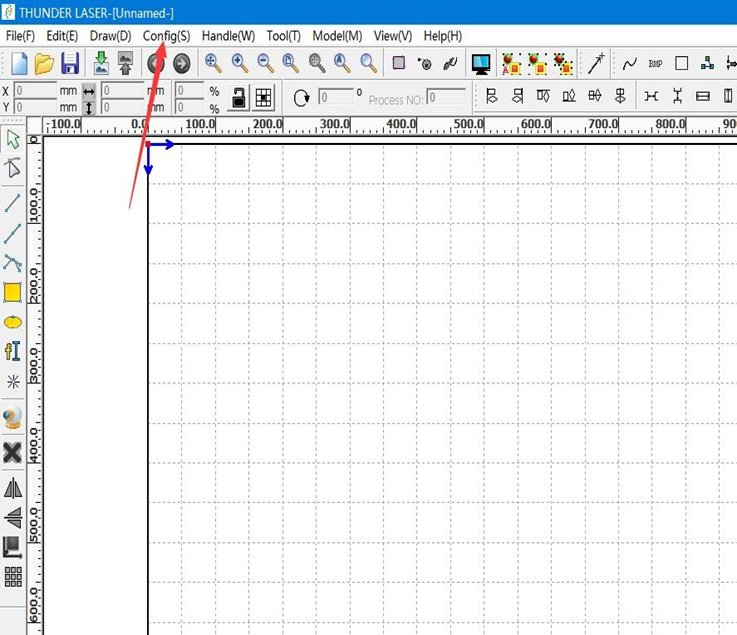The image size is (737, 635).
Task: Click the rotation angle input field
Action: pos(335,98)
